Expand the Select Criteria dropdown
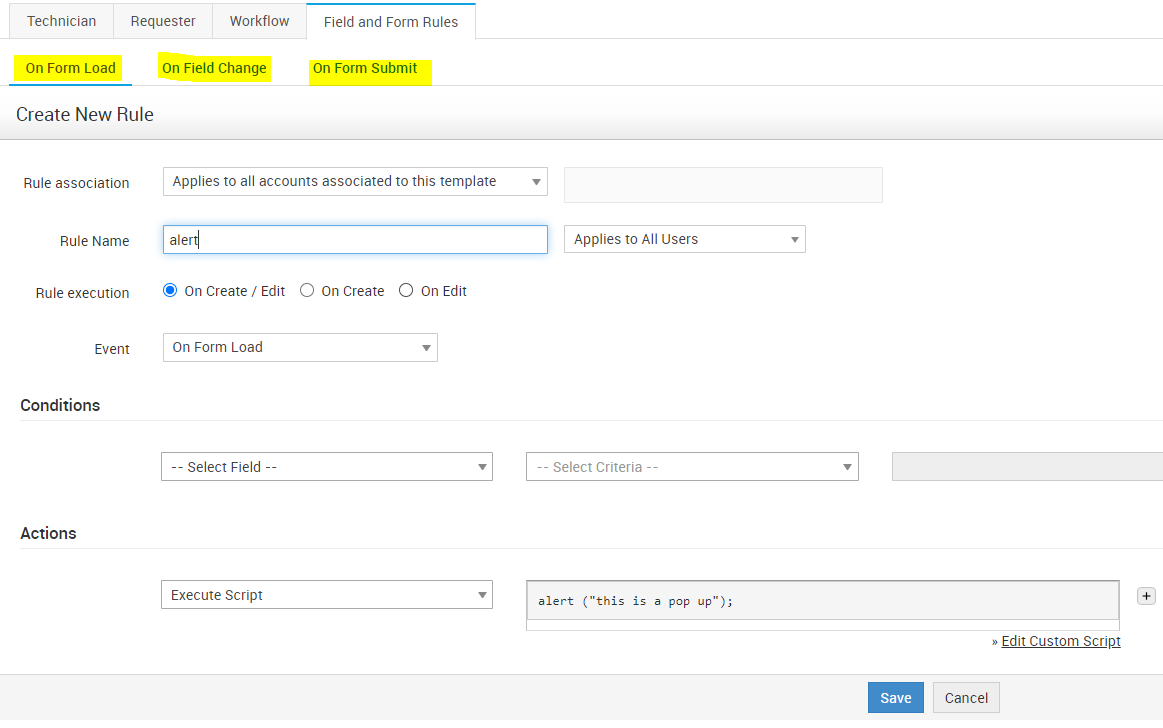 pyautogui.click(x=692, y=467)
